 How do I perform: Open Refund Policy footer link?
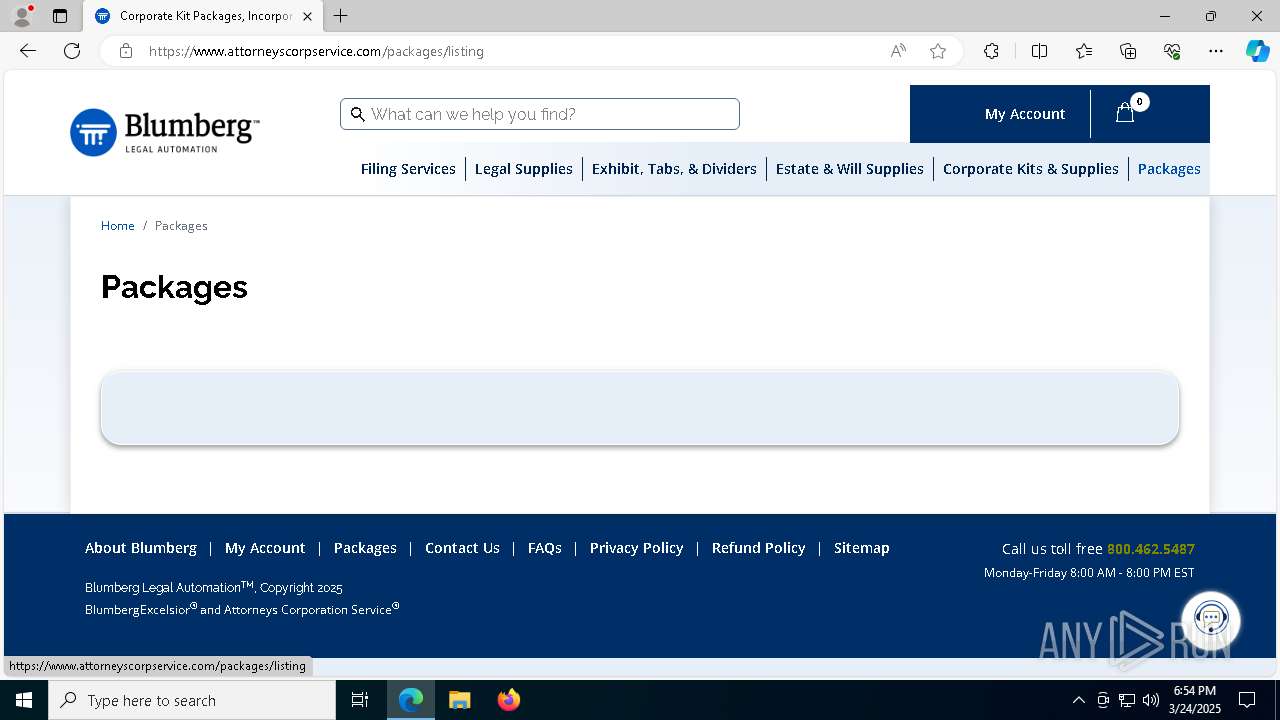(759, 548)
